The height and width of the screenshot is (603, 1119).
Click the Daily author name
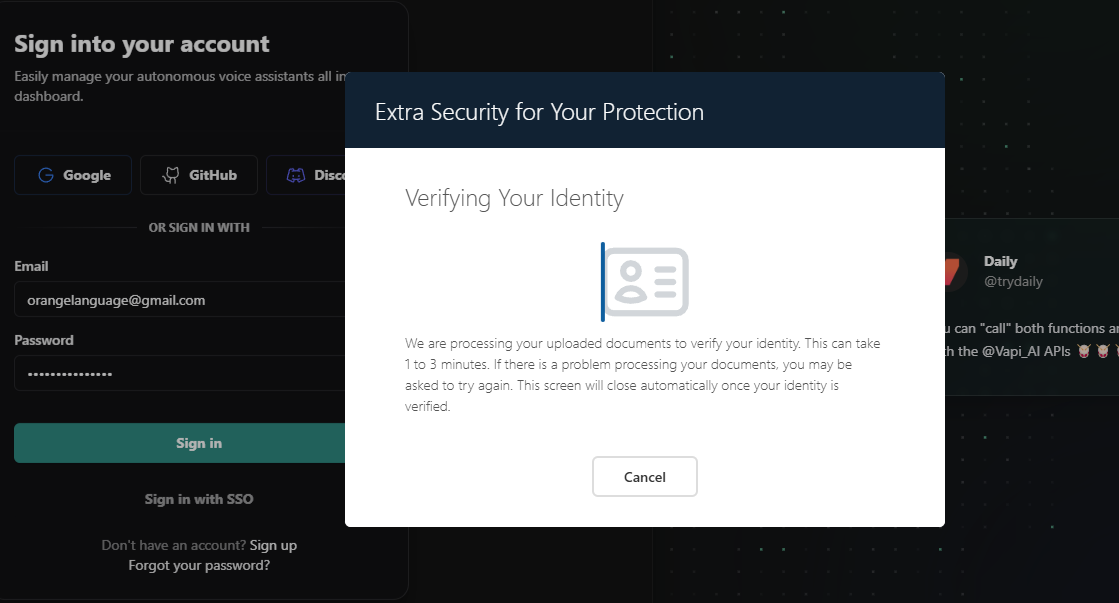tap(1000, 261)
